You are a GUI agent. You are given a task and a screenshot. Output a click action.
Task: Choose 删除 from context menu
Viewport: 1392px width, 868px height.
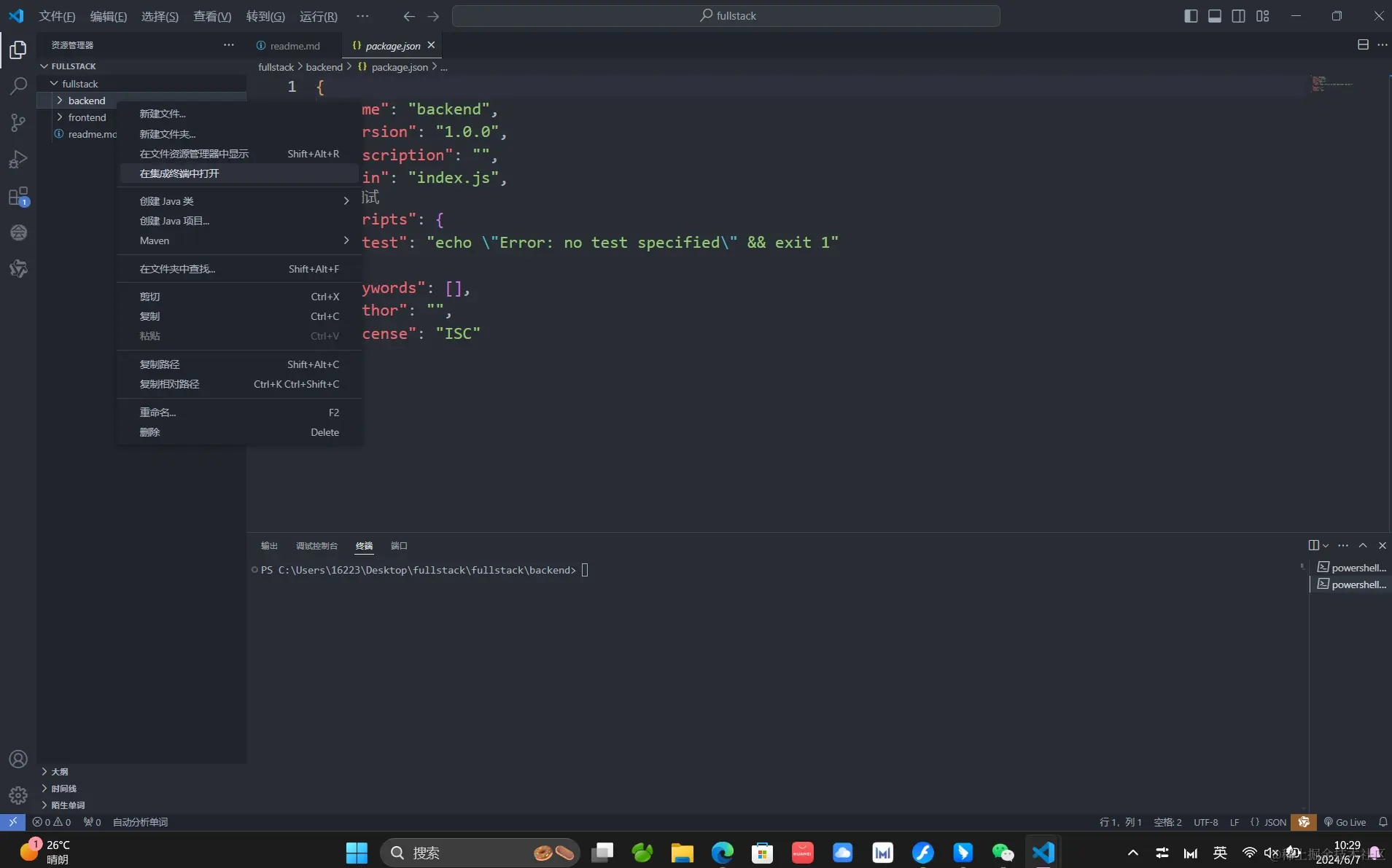(239, 432)
